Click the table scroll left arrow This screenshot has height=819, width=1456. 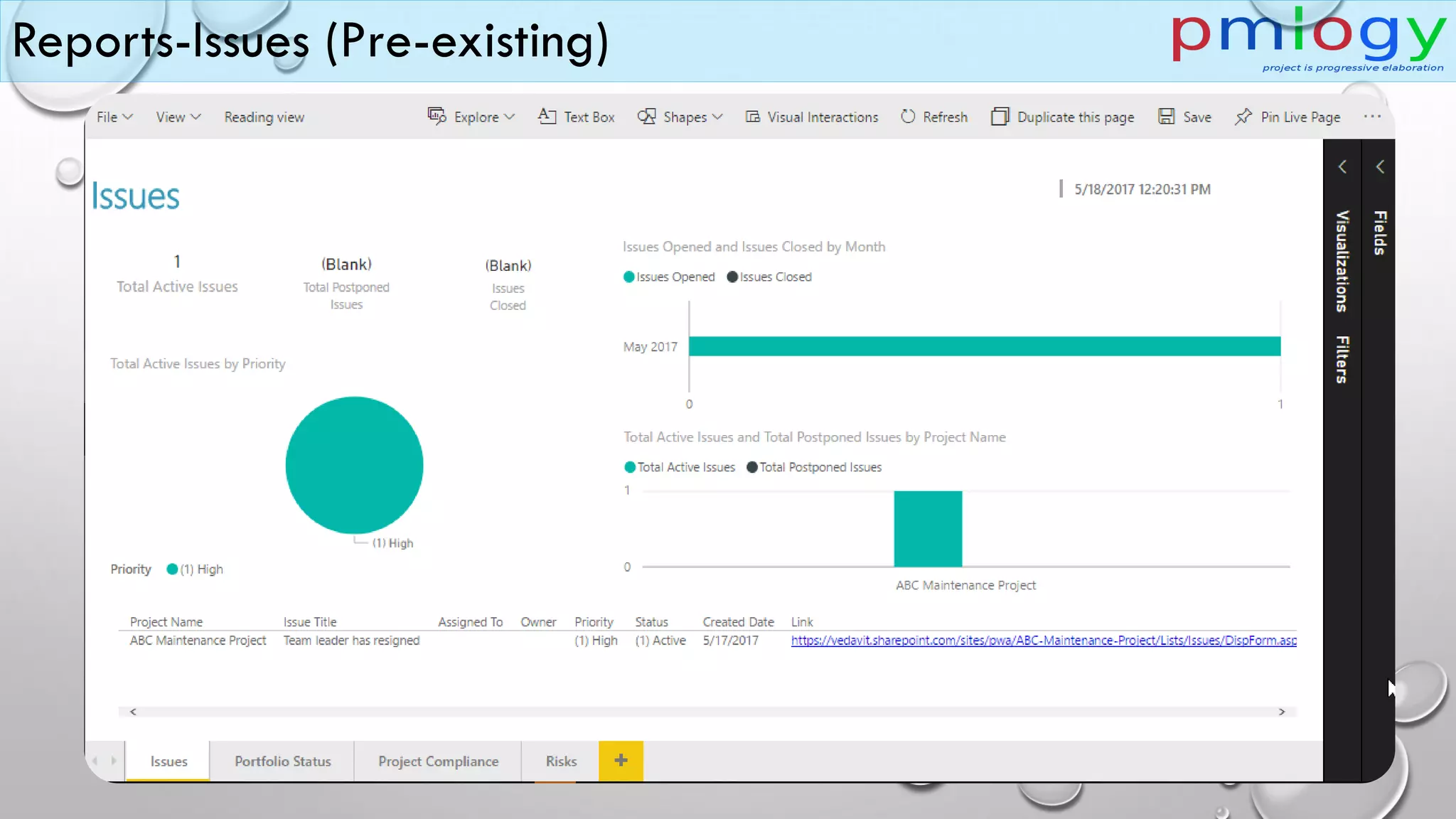133,712
